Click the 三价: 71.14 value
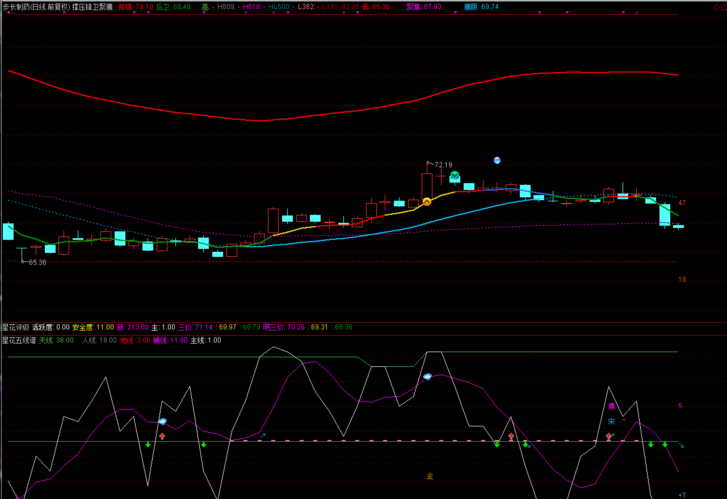Screen dimensions: 727x499 click(x=196, y=327)
